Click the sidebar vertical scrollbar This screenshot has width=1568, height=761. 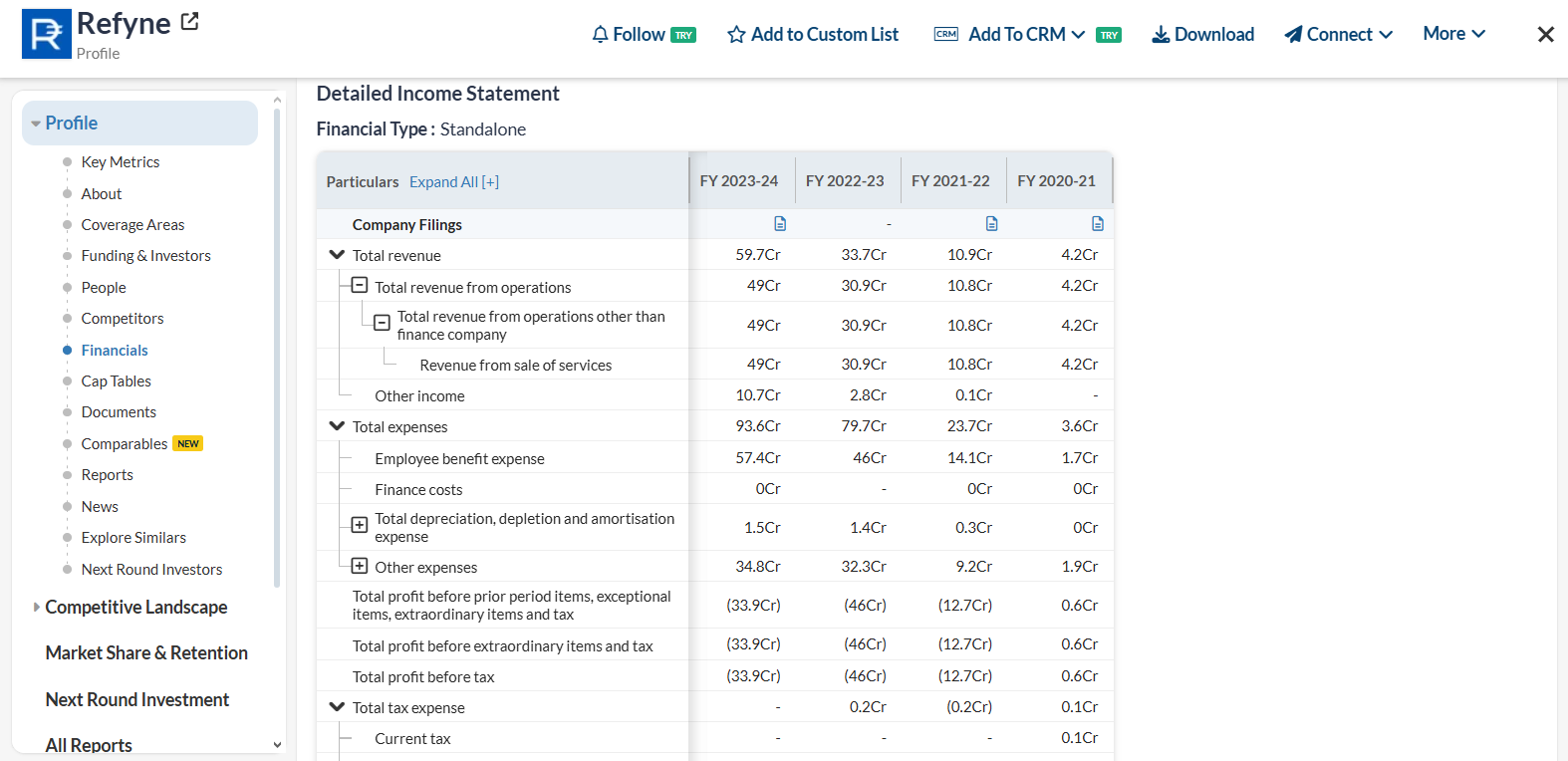coord(277,349)
